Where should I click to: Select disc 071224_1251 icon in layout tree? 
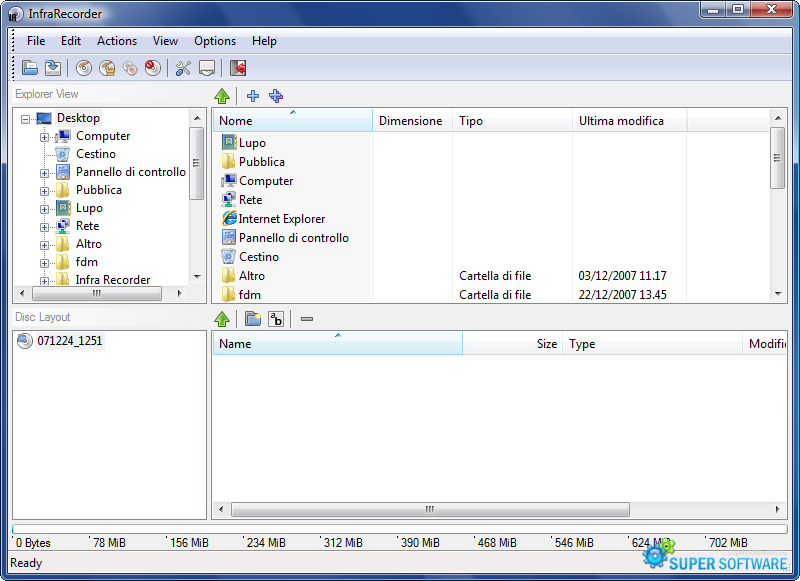(24, 340)
